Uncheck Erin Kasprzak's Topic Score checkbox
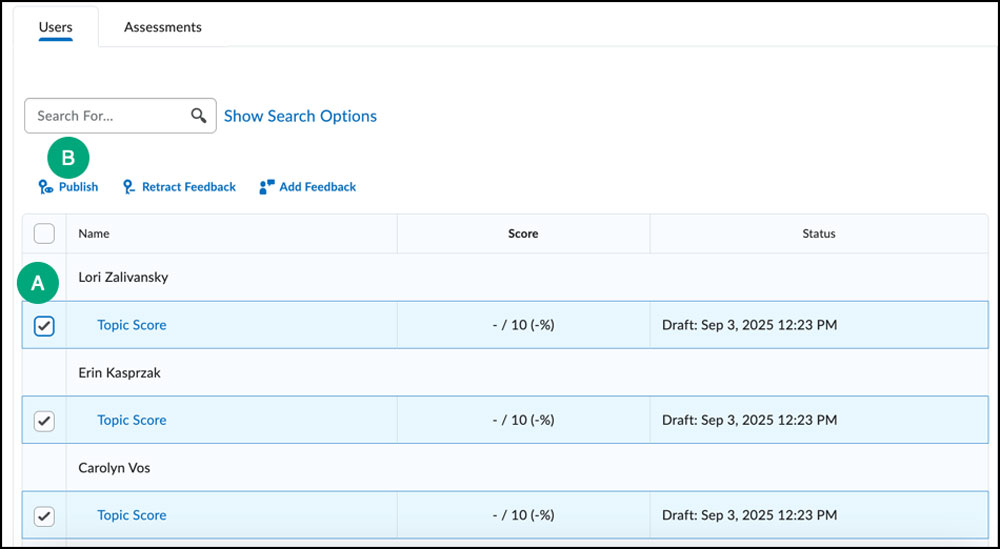Viewport: 1000px width, 549px height. 44,420
